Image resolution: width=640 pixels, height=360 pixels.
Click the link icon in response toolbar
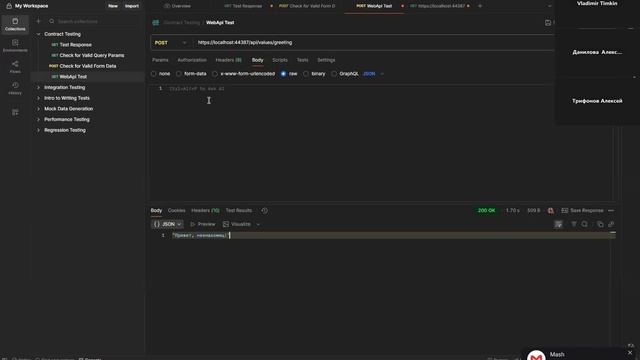611,224
